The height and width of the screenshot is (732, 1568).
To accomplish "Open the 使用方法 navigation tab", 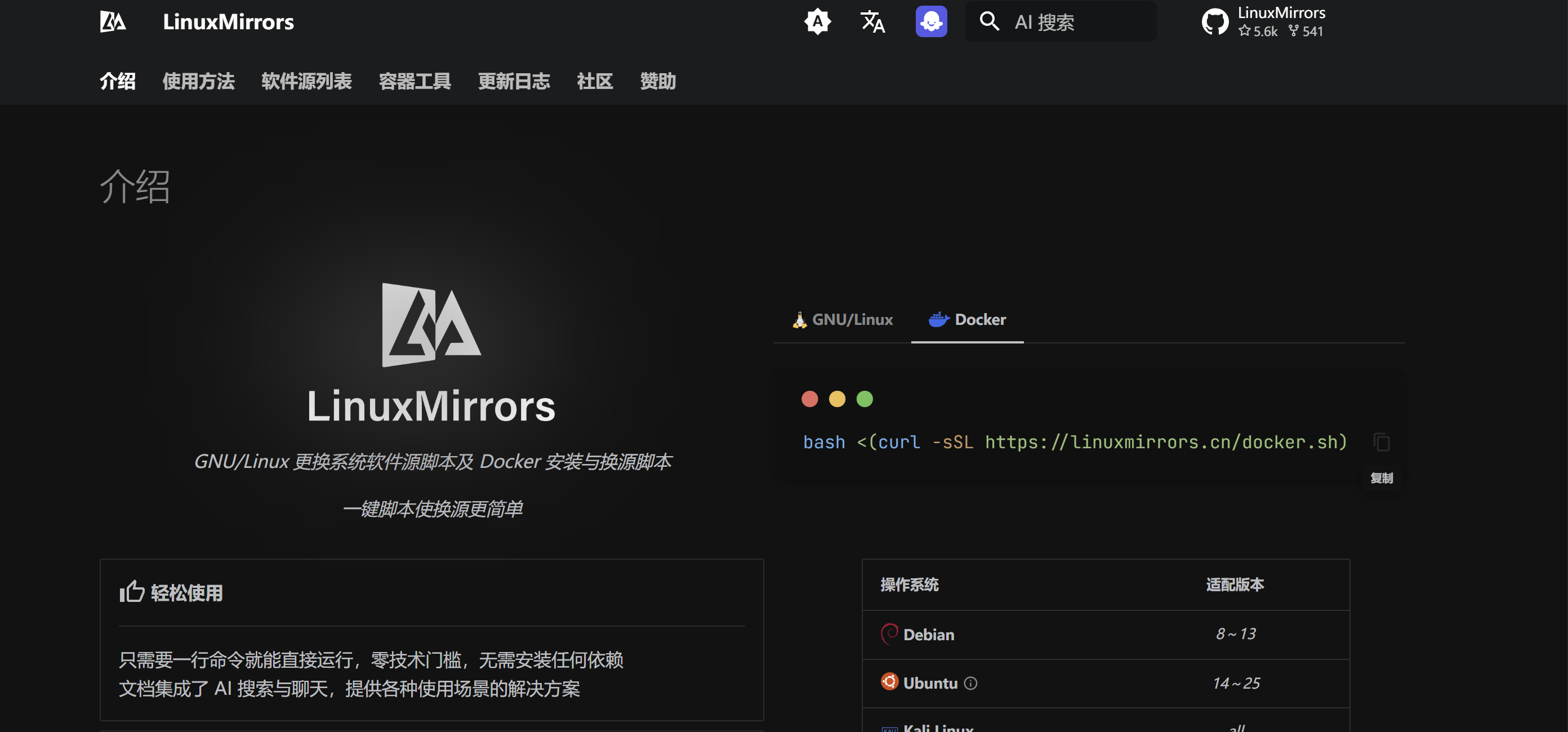I will [x=198, y=81].
